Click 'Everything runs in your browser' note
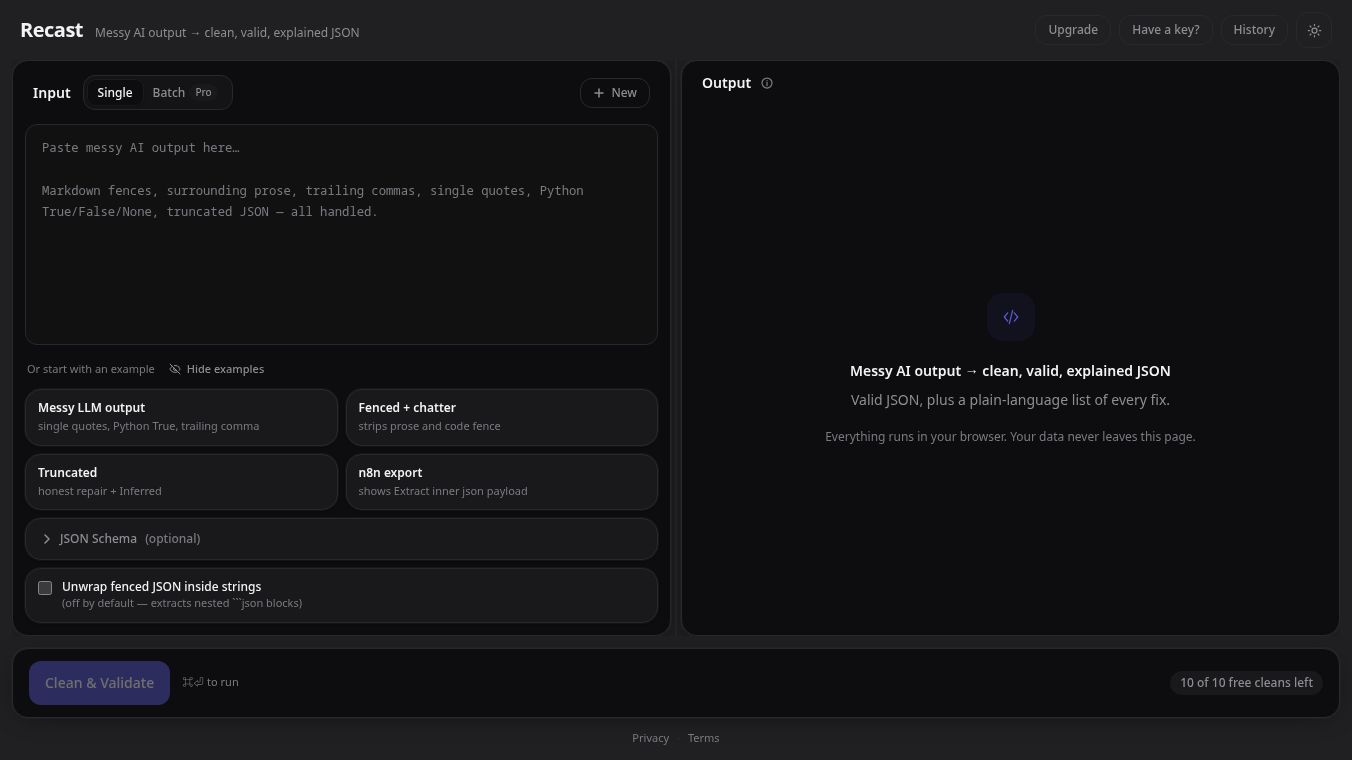 tap(1010, 437)
